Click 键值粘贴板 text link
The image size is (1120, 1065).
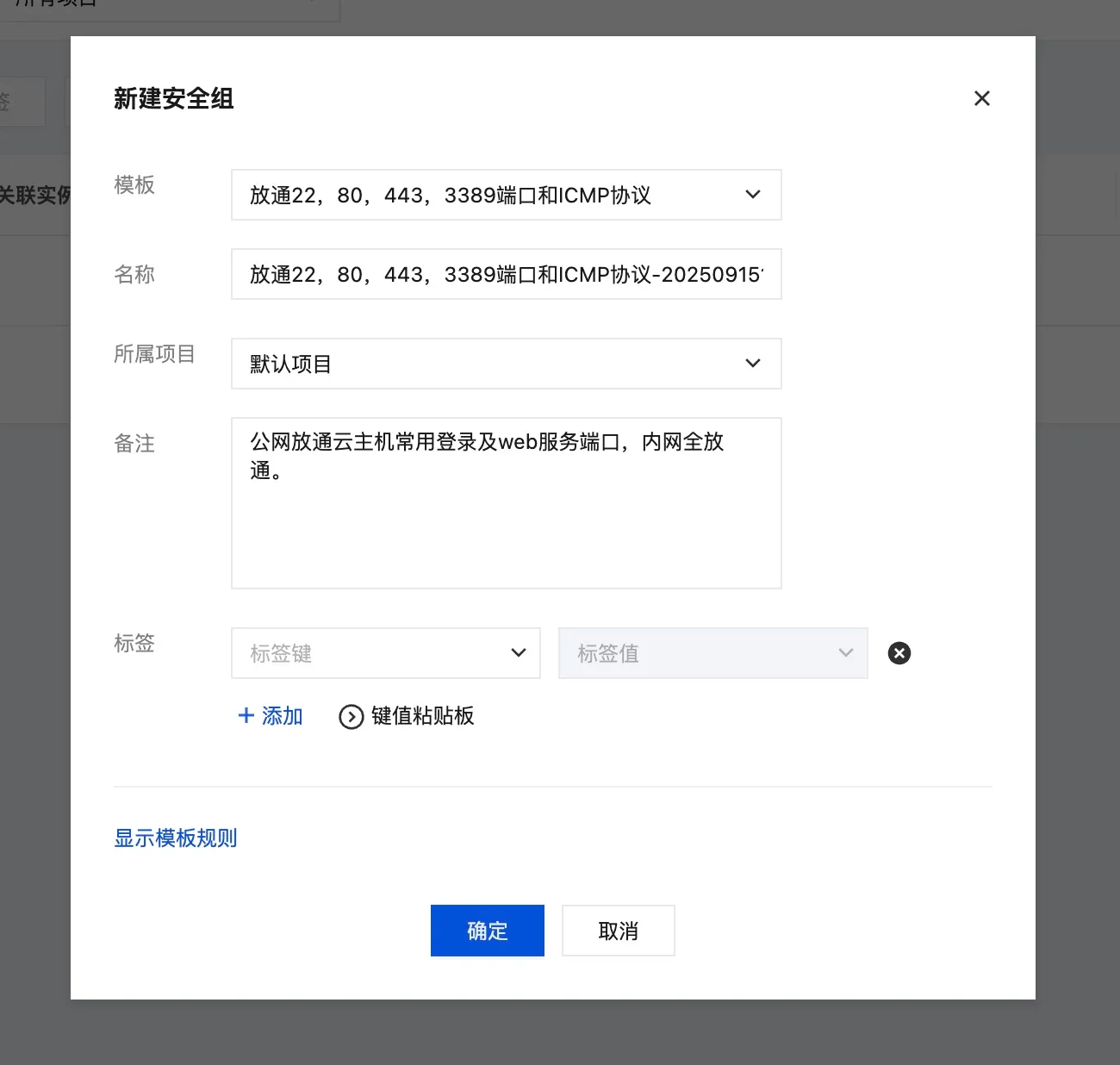point(422,716)
